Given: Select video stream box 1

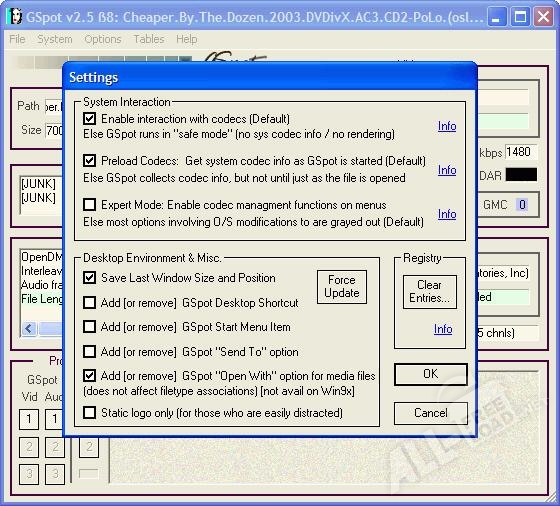Looking at the screenshot, I should click(x=29, y=419).
